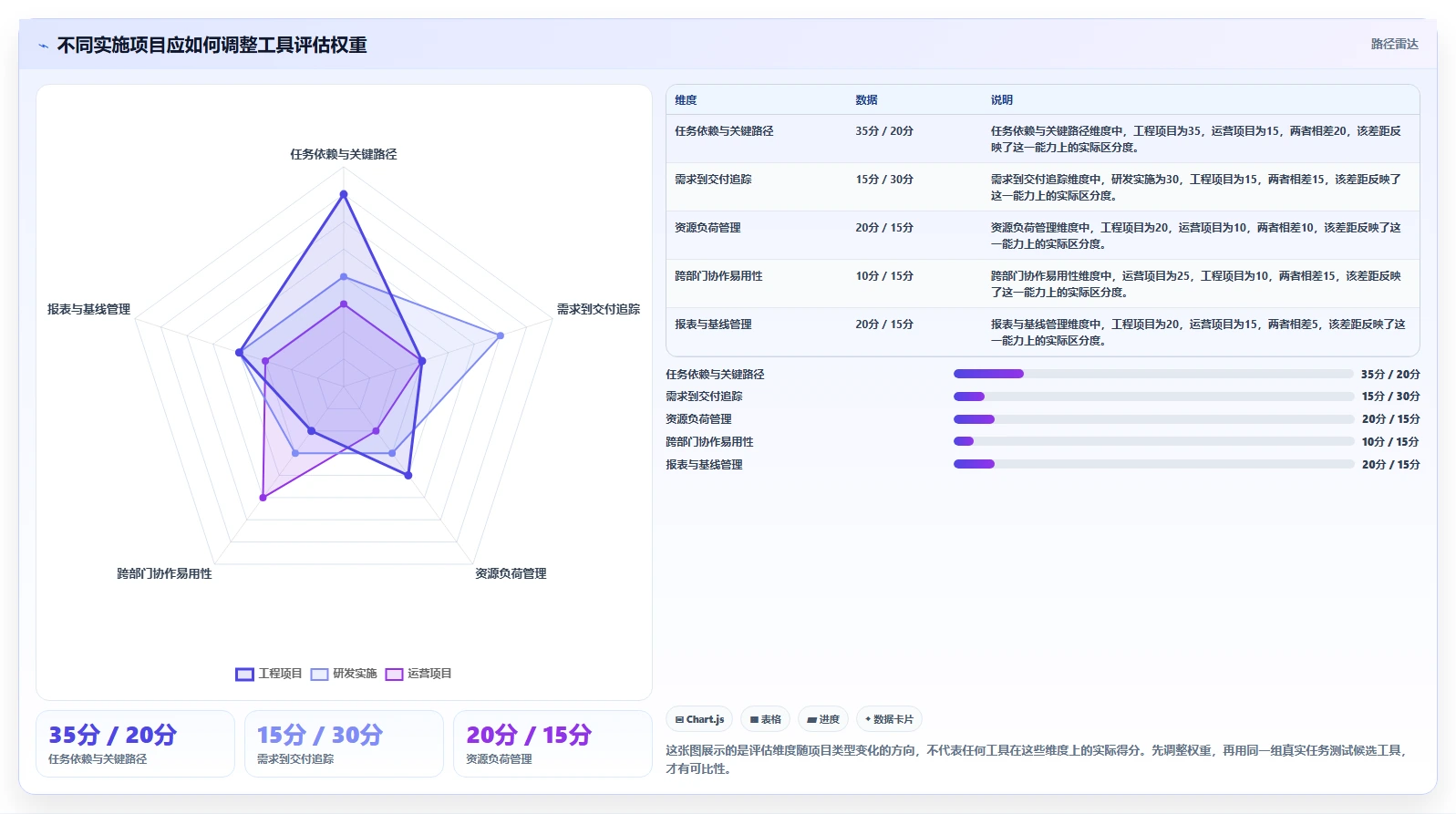Click the title icon beside 不同实施项目应如何调整工具评估权重

point(43,46)
